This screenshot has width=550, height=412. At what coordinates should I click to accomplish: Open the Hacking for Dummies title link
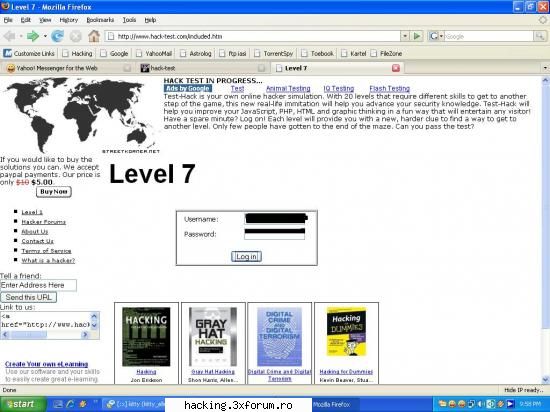point(346,372)
